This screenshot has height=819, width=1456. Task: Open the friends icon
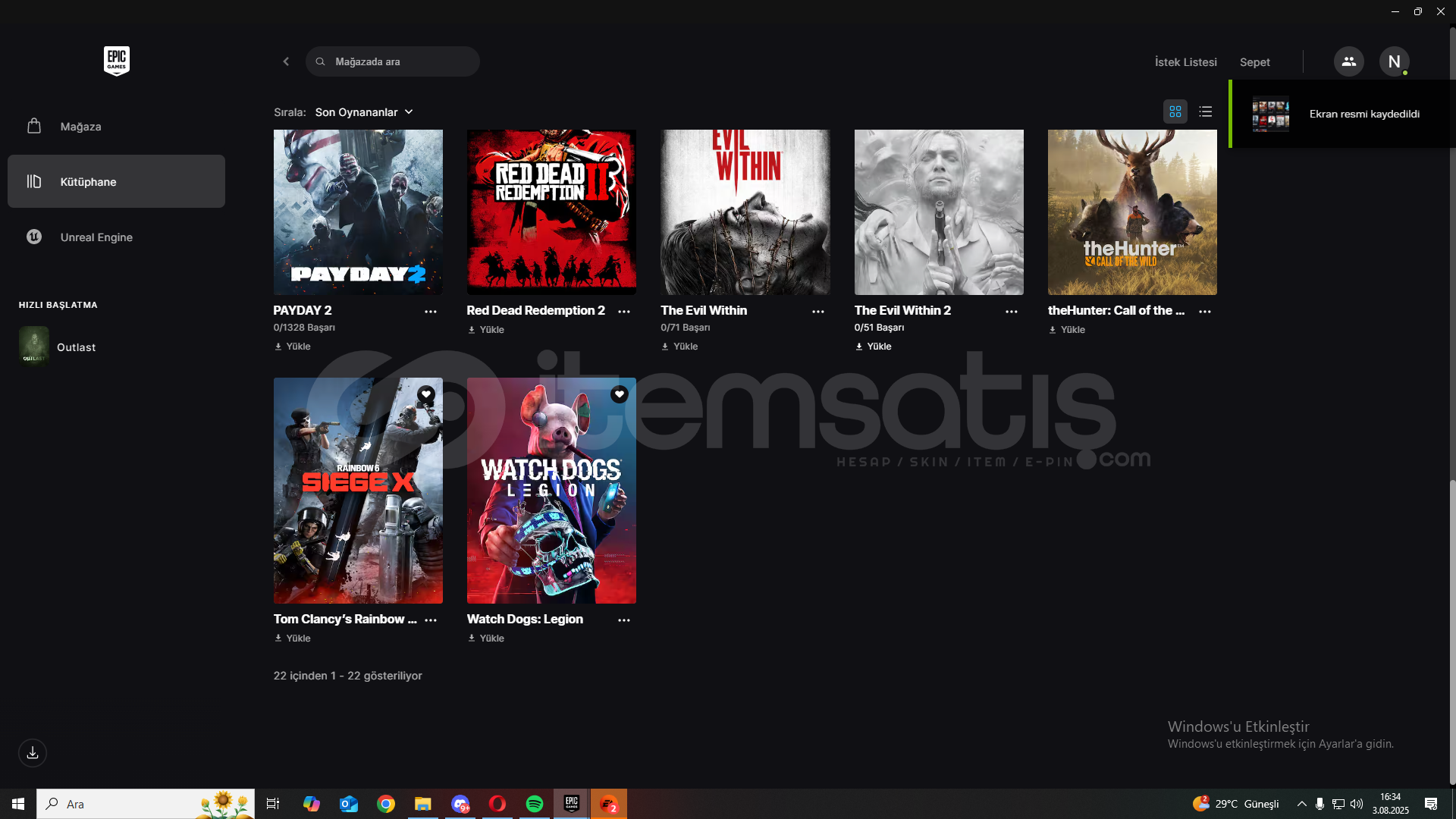tap(1348, 61)
